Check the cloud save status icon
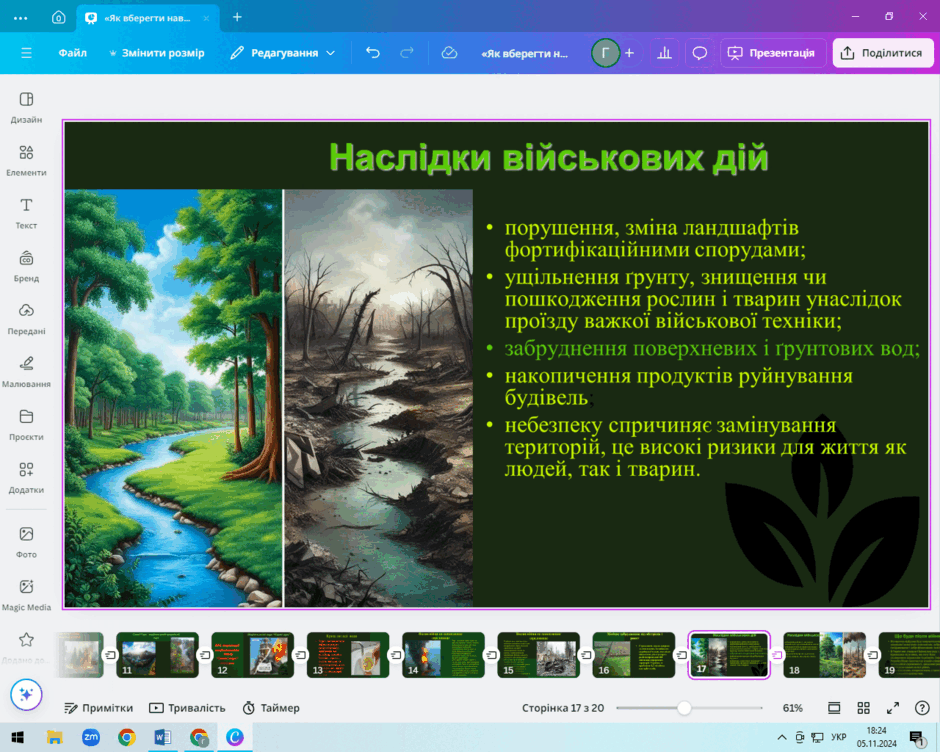 pyautogui.click(x=449, y=53)
